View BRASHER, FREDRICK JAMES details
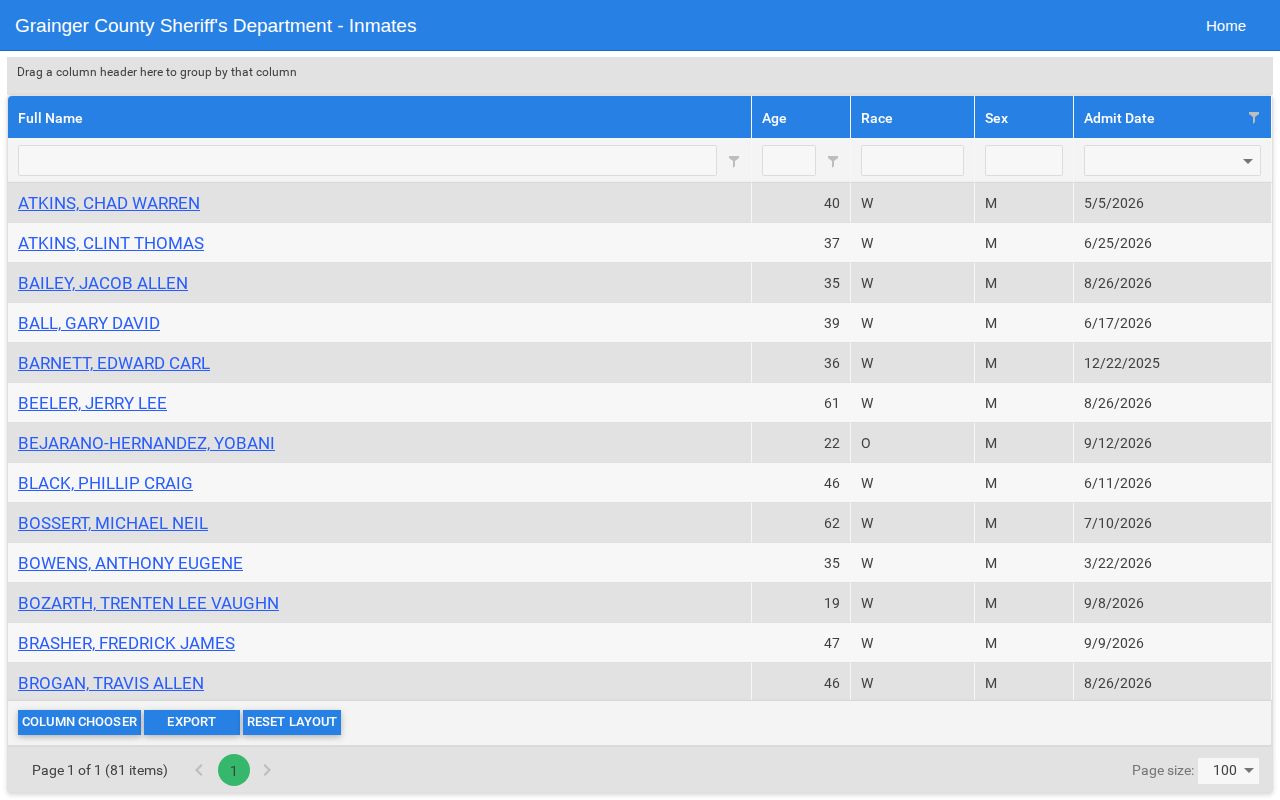1280x800 pixels. coord(126,643)
